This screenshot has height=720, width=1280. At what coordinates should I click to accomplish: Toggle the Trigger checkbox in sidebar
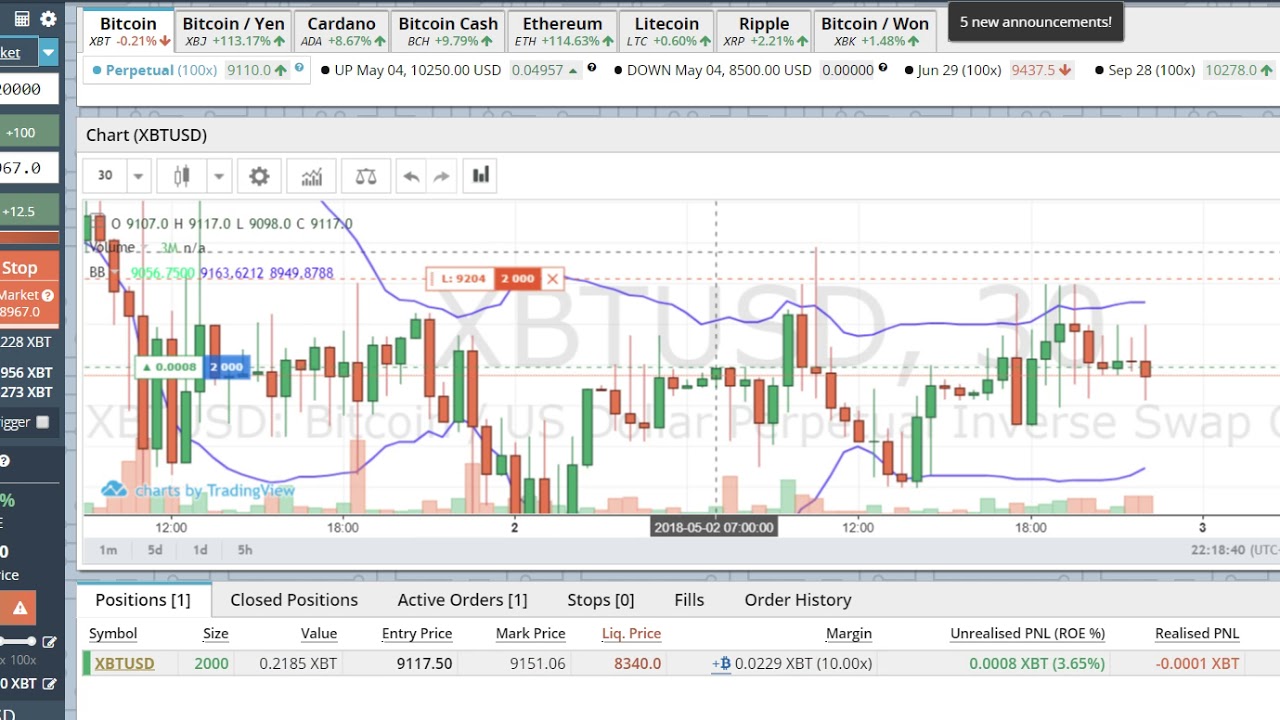click(x=42, y=422)
